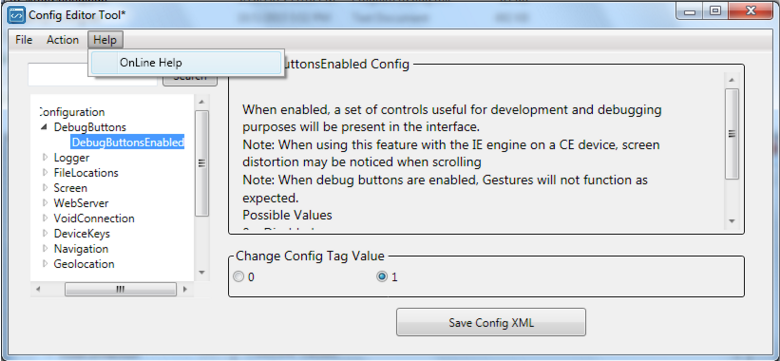Select radio button value 1
The height and width of the screenshot is (361, 780).
(382, 277)
